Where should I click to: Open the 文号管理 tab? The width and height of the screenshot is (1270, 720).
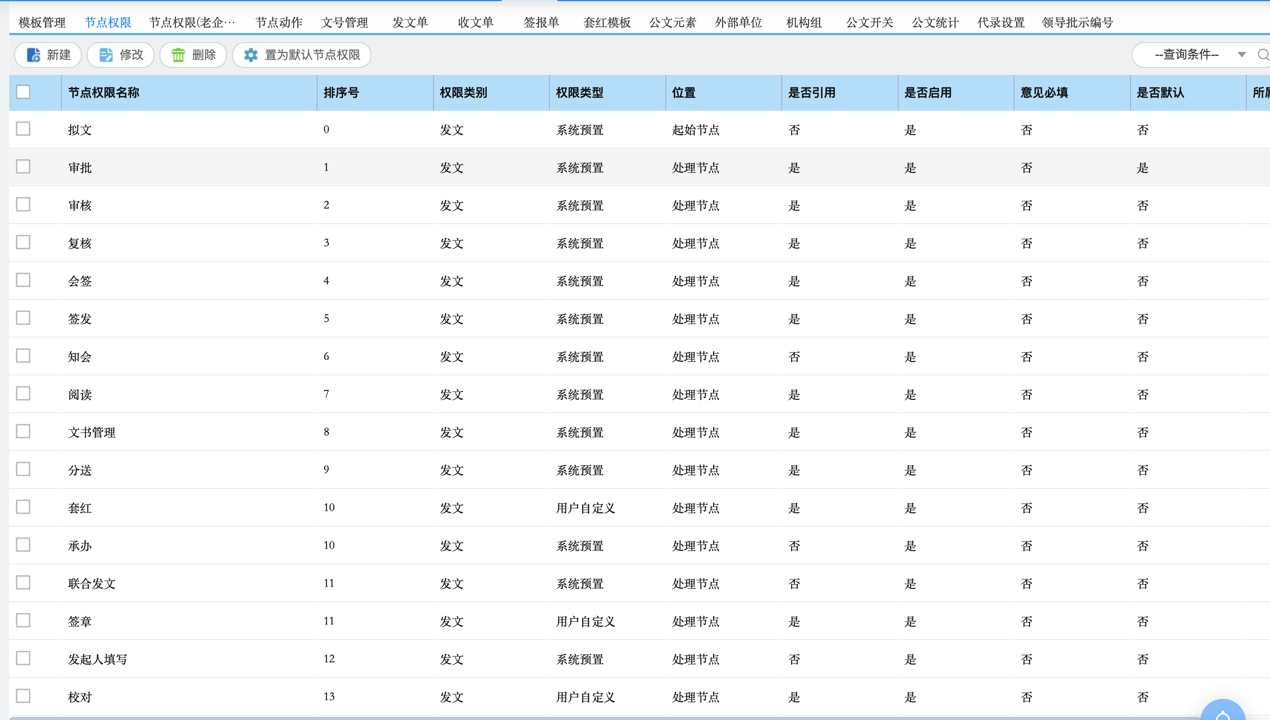[x=344, y=22]
